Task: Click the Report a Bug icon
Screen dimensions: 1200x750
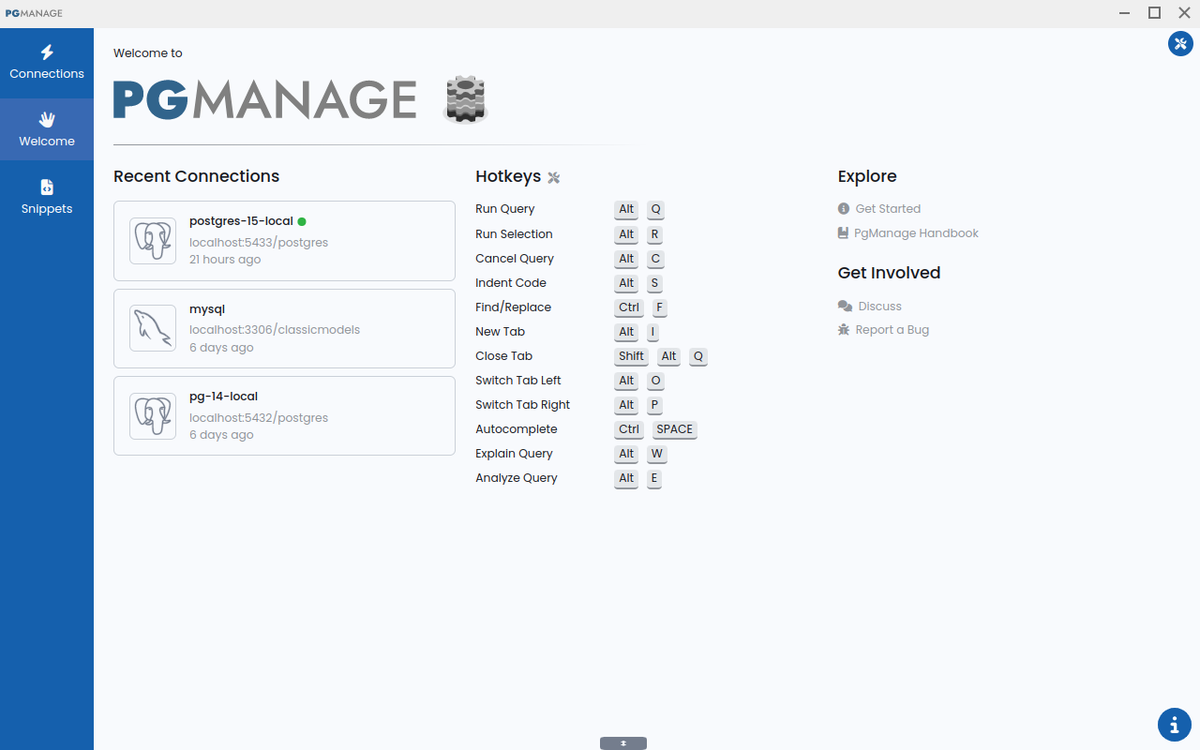Action: [x=844, y=330]
